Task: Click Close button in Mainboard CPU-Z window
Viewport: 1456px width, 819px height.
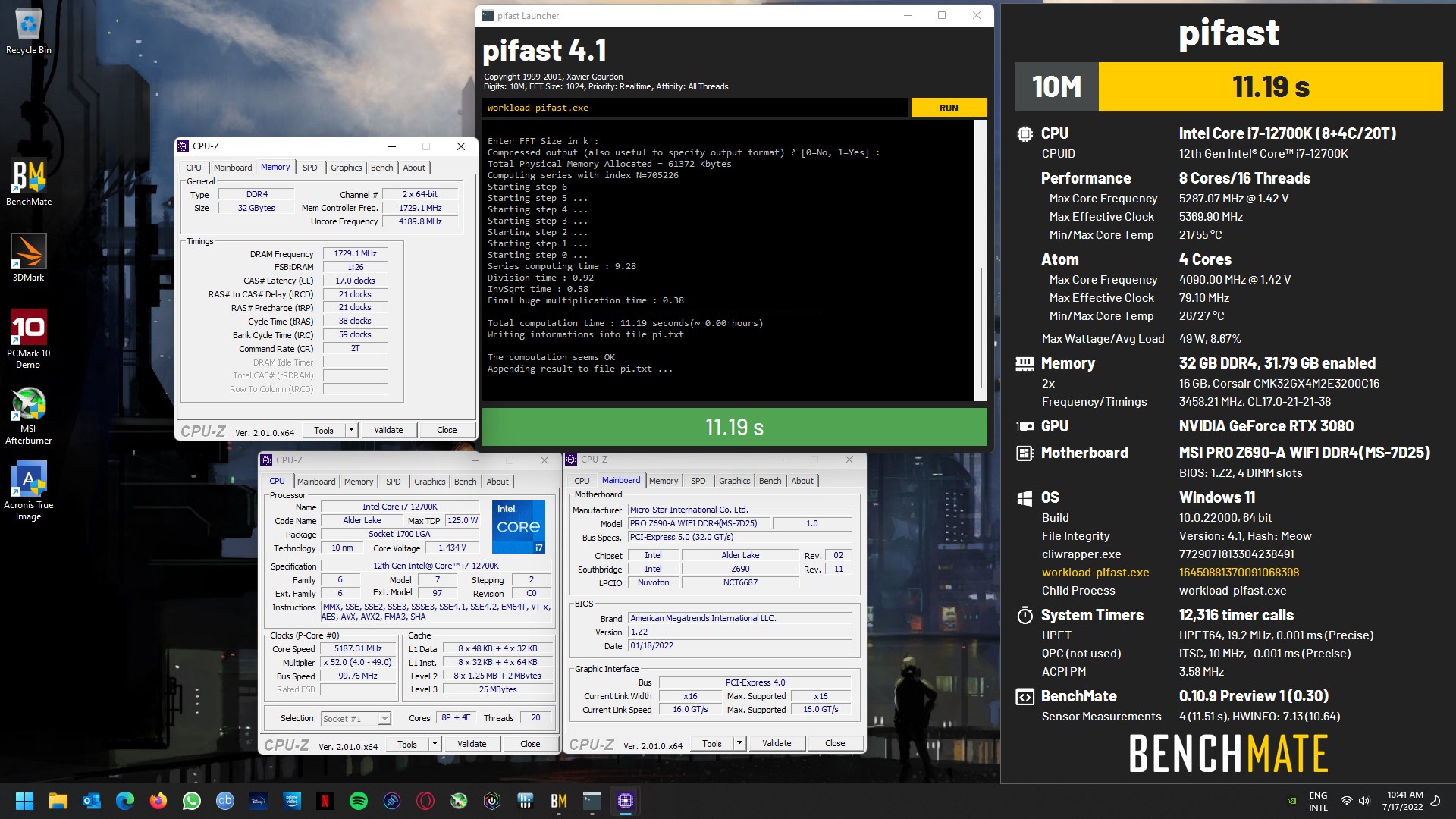Action: coord(835,743)
